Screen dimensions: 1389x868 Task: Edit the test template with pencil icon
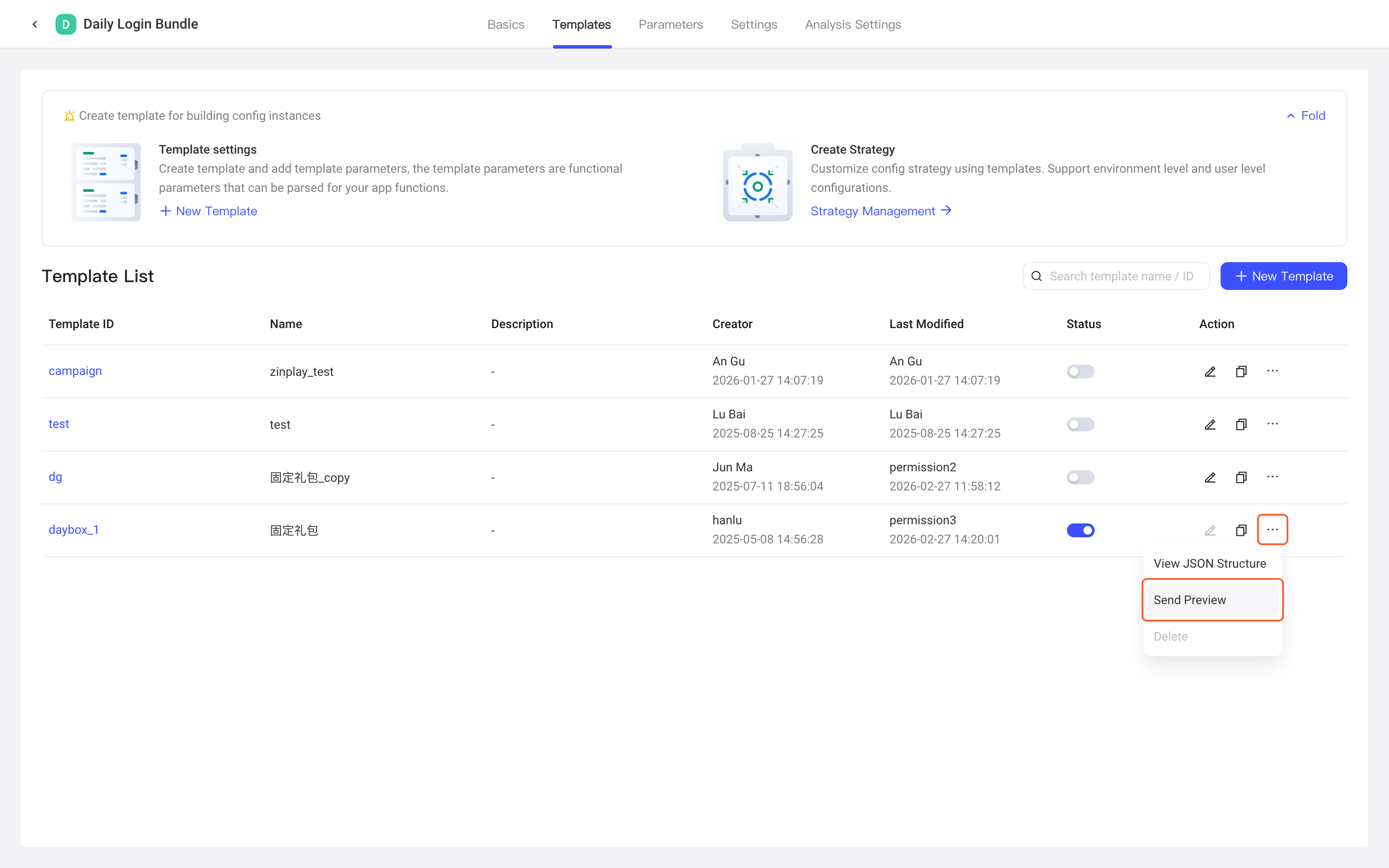tap(1210, 424)
